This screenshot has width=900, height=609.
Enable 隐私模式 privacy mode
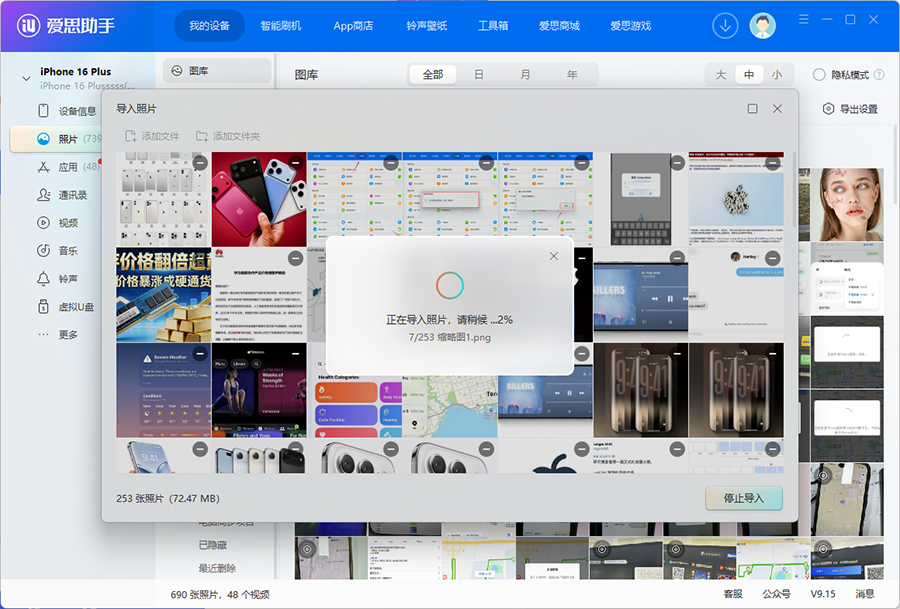pos(819,75)
